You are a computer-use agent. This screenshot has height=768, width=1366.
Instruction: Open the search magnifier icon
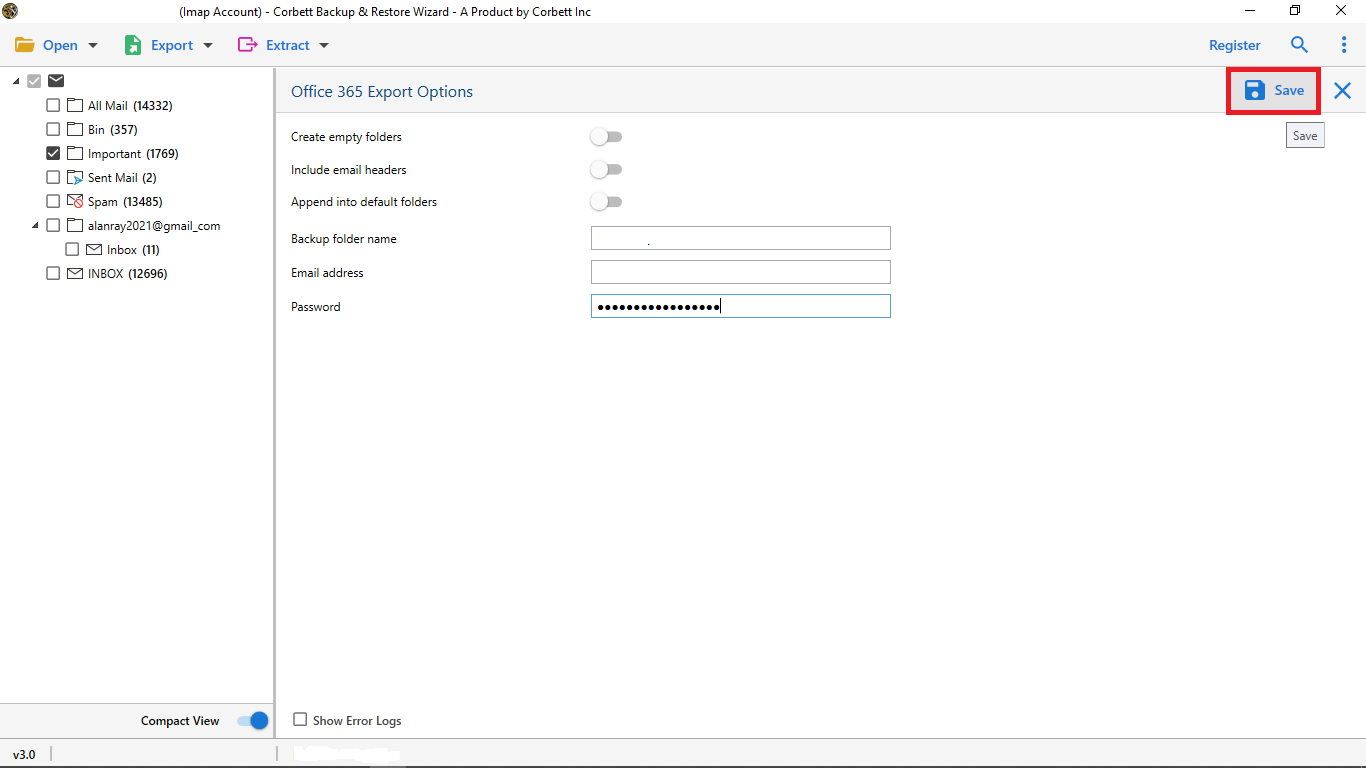tap(1299, 45)
